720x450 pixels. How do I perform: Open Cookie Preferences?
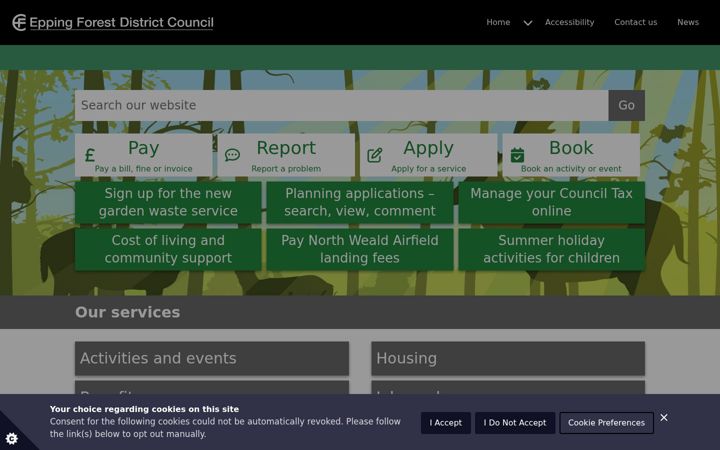[606, 423]
